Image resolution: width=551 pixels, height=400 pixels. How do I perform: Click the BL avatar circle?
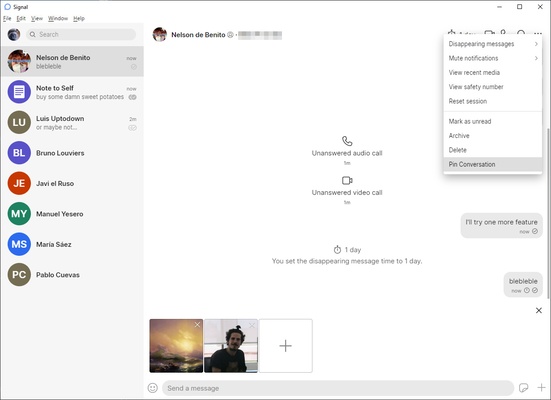[19, 153]
